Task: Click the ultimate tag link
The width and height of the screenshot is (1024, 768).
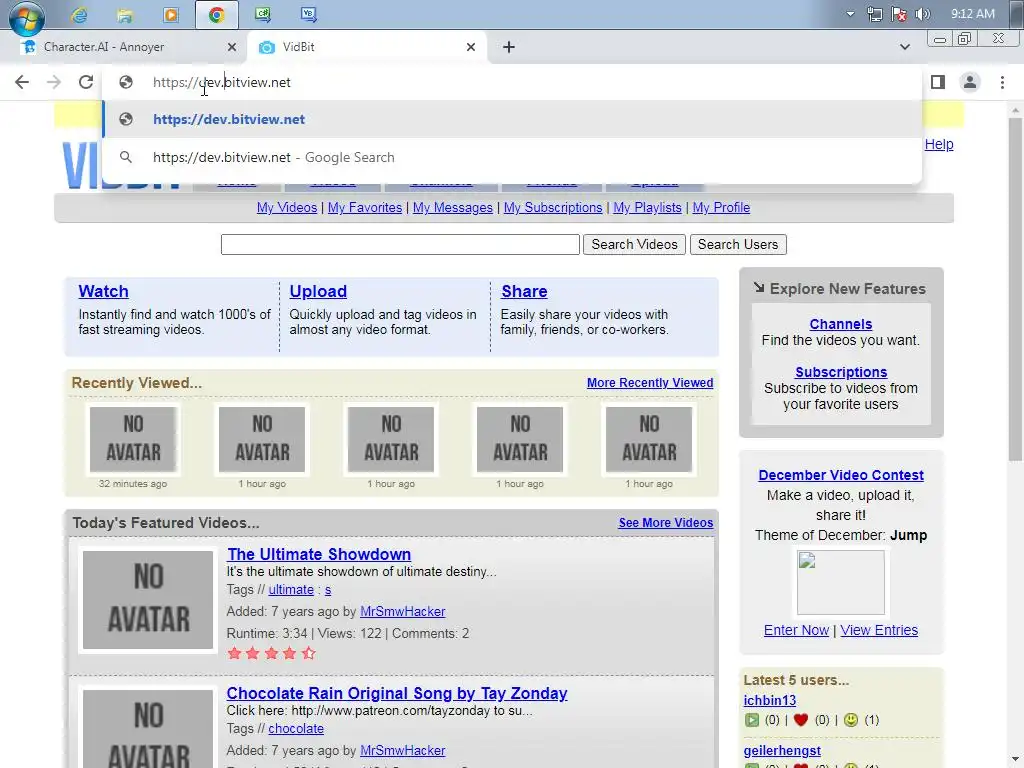Action: [x=291, y=590]
